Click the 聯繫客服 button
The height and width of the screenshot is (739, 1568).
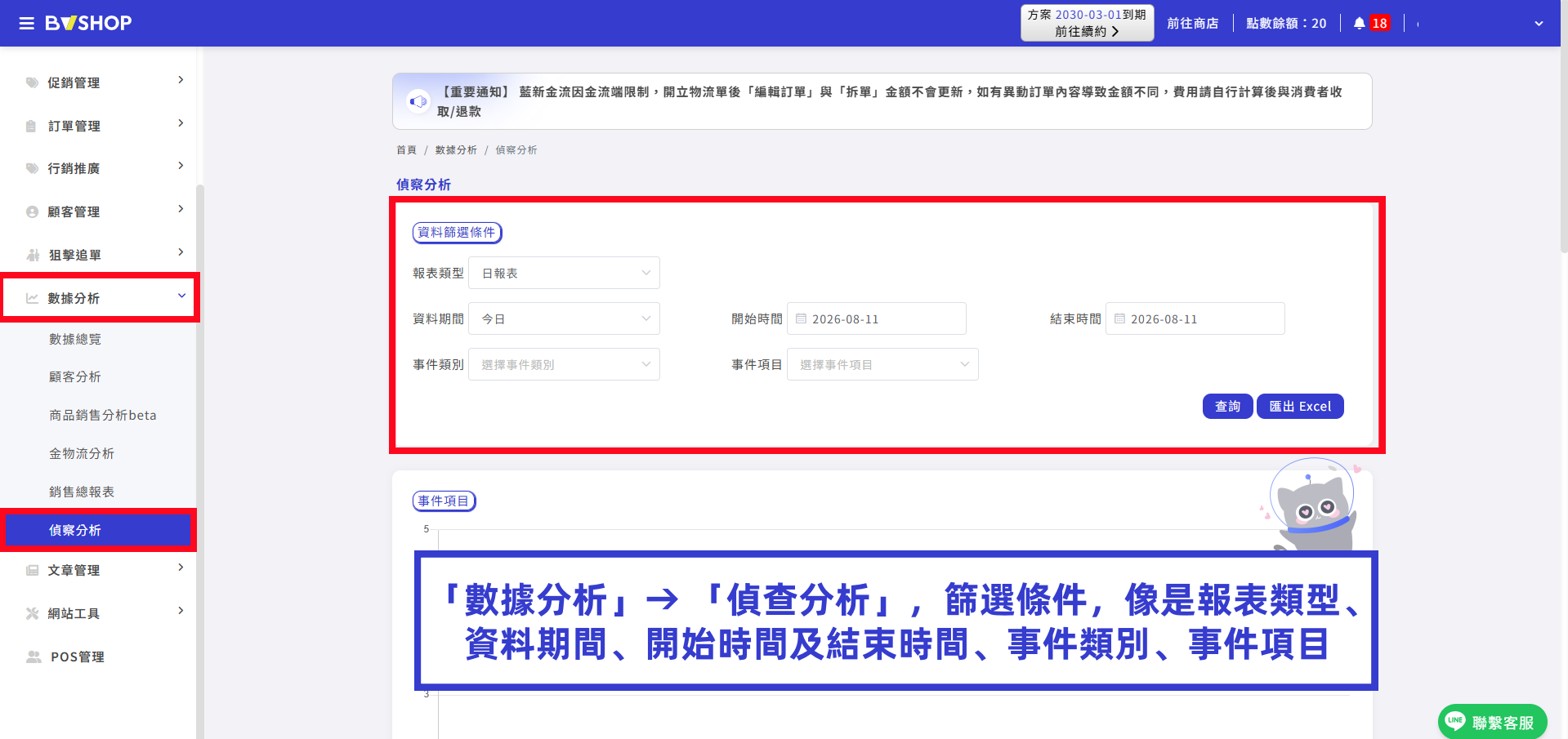tap(1492, 722)
